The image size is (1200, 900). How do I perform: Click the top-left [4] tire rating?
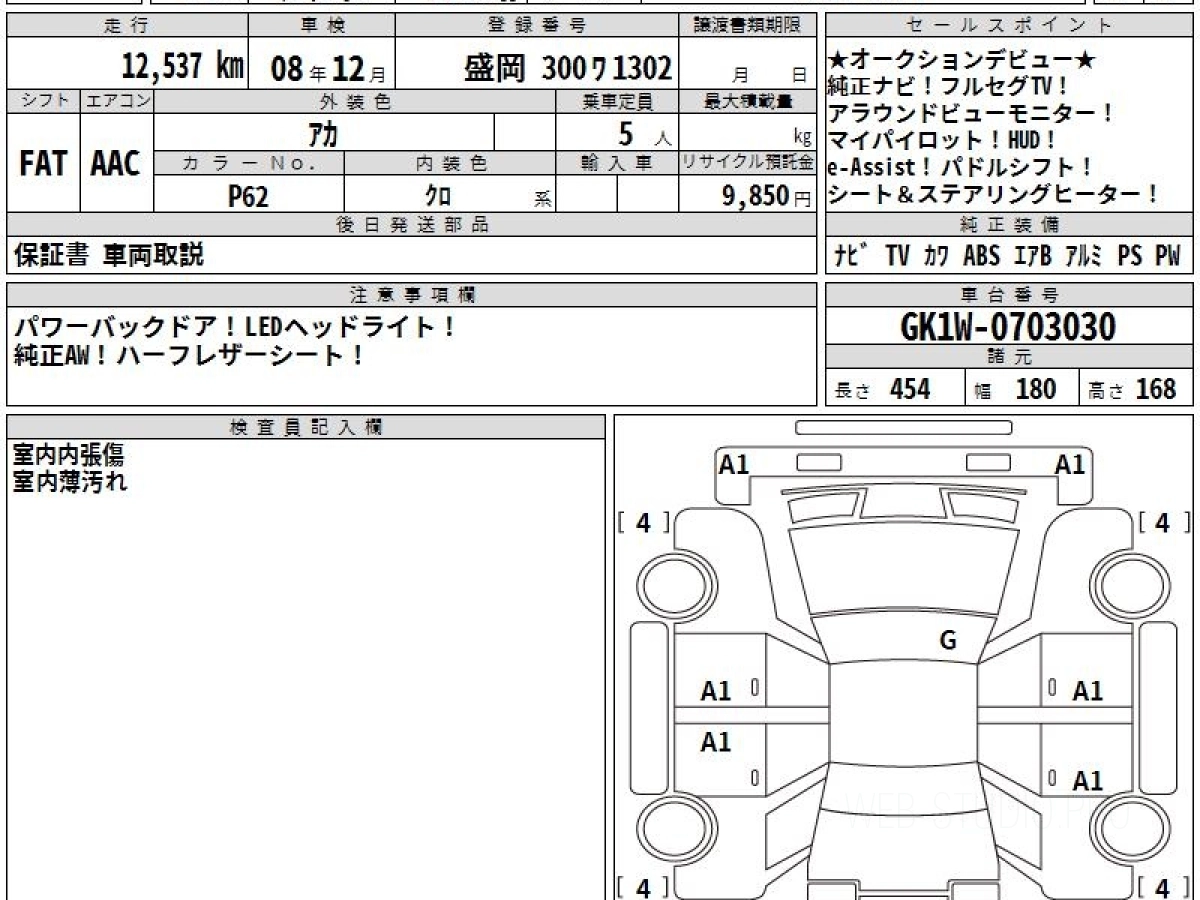pos(643,522)
